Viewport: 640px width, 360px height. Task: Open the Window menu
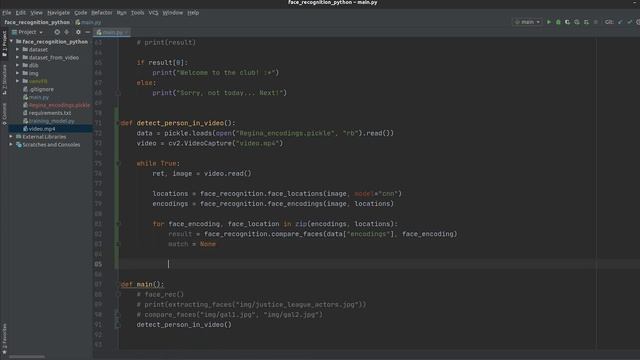point(173,13)
